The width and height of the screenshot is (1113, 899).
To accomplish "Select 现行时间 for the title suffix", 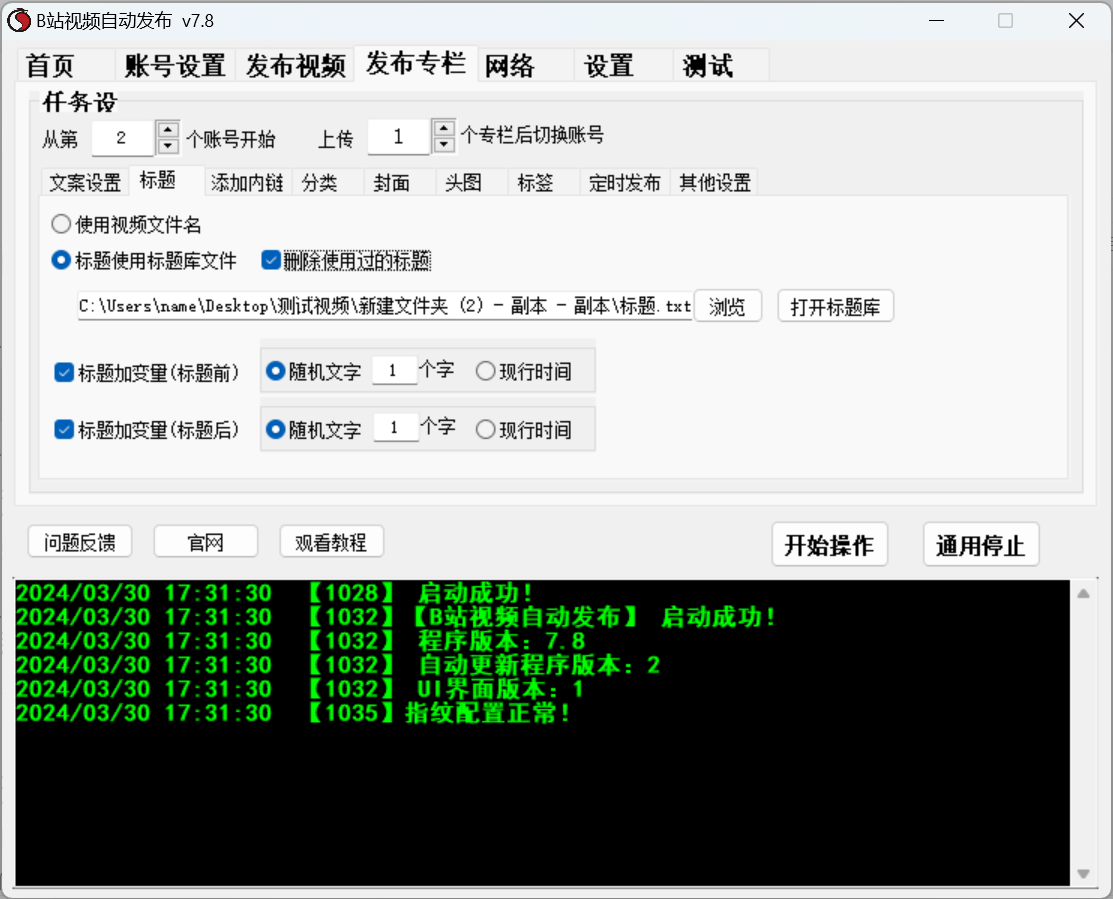I will click(524, 429).
